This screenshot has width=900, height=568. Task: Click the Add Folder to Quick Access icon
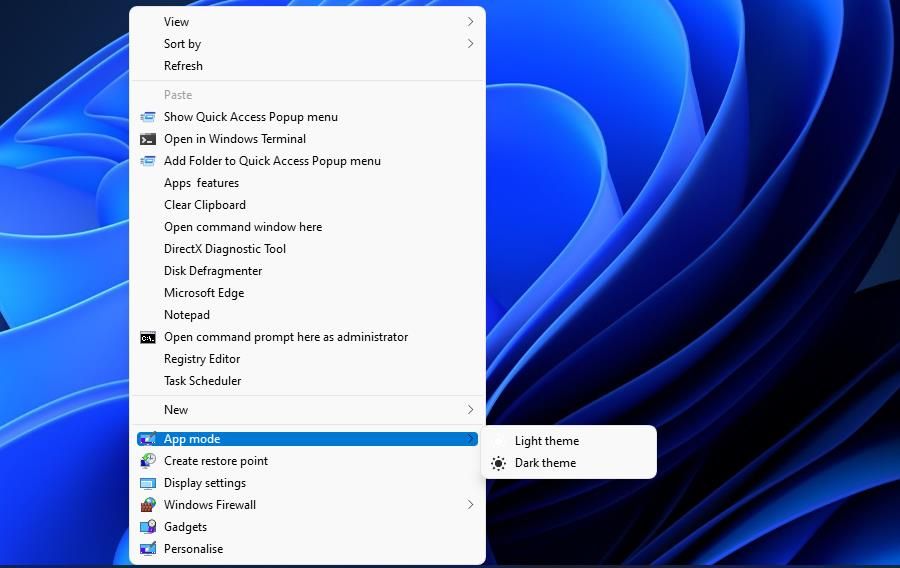[148, 161]
